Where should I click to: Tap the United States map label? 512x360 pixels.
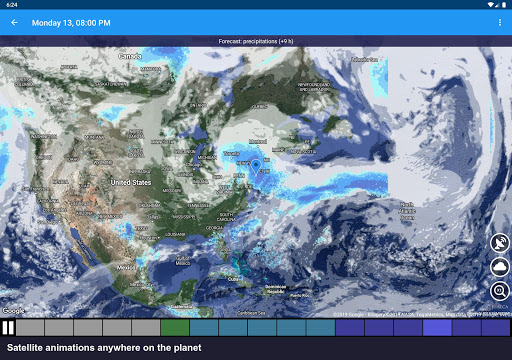pos(131,182)
